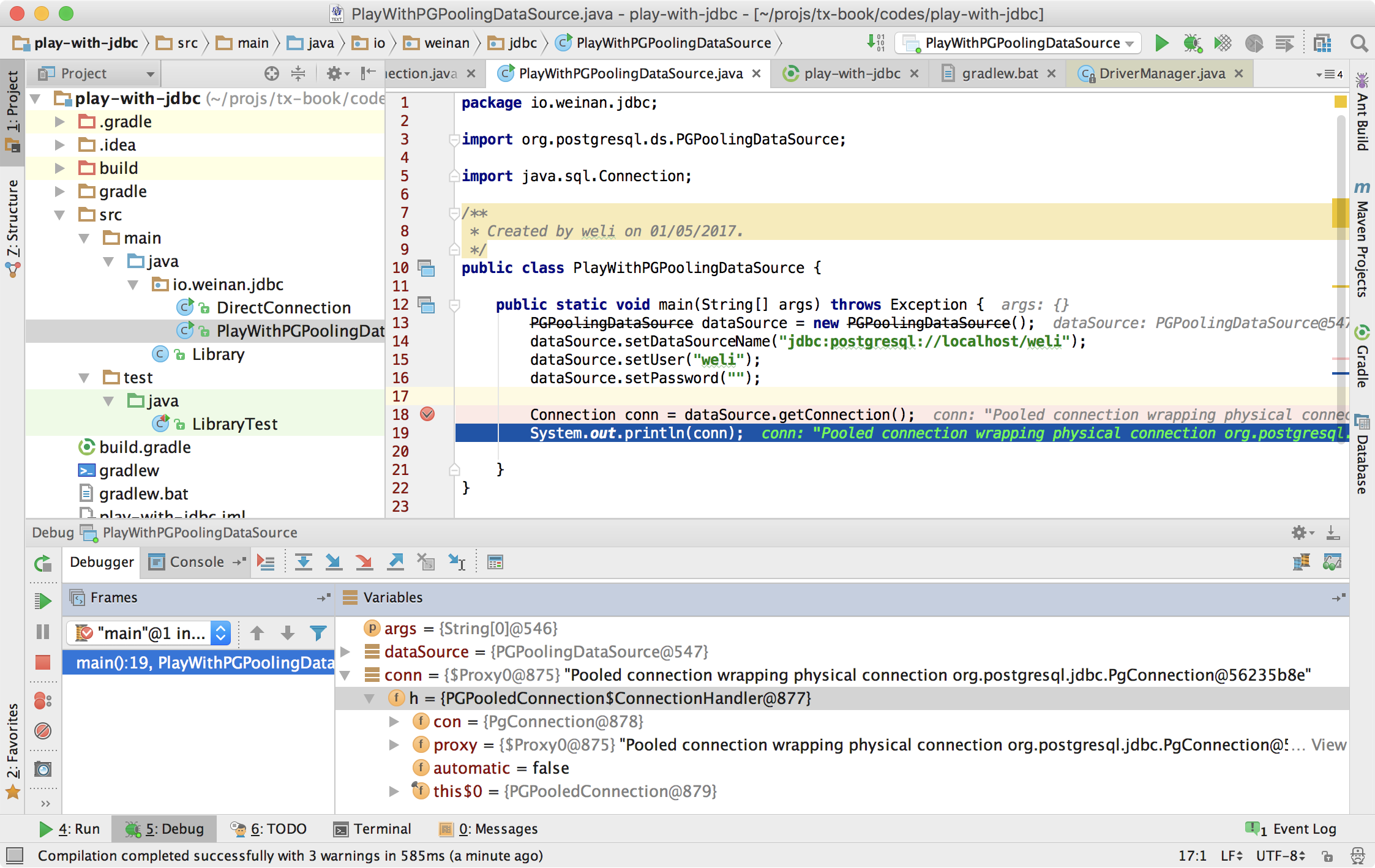
Task: Open the Console tab in debug panel
Action: (196, 562)
